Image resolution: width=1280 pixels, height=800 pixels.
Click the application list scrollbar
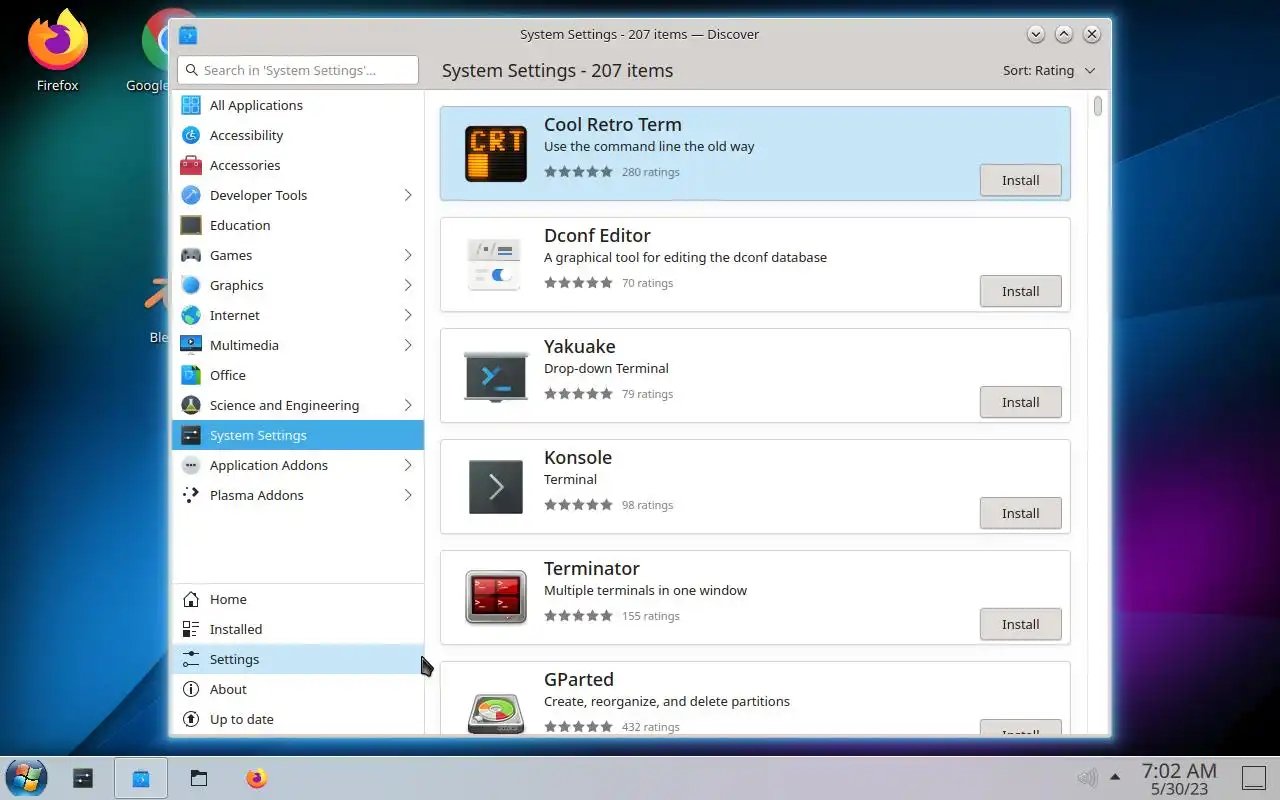1098,106
